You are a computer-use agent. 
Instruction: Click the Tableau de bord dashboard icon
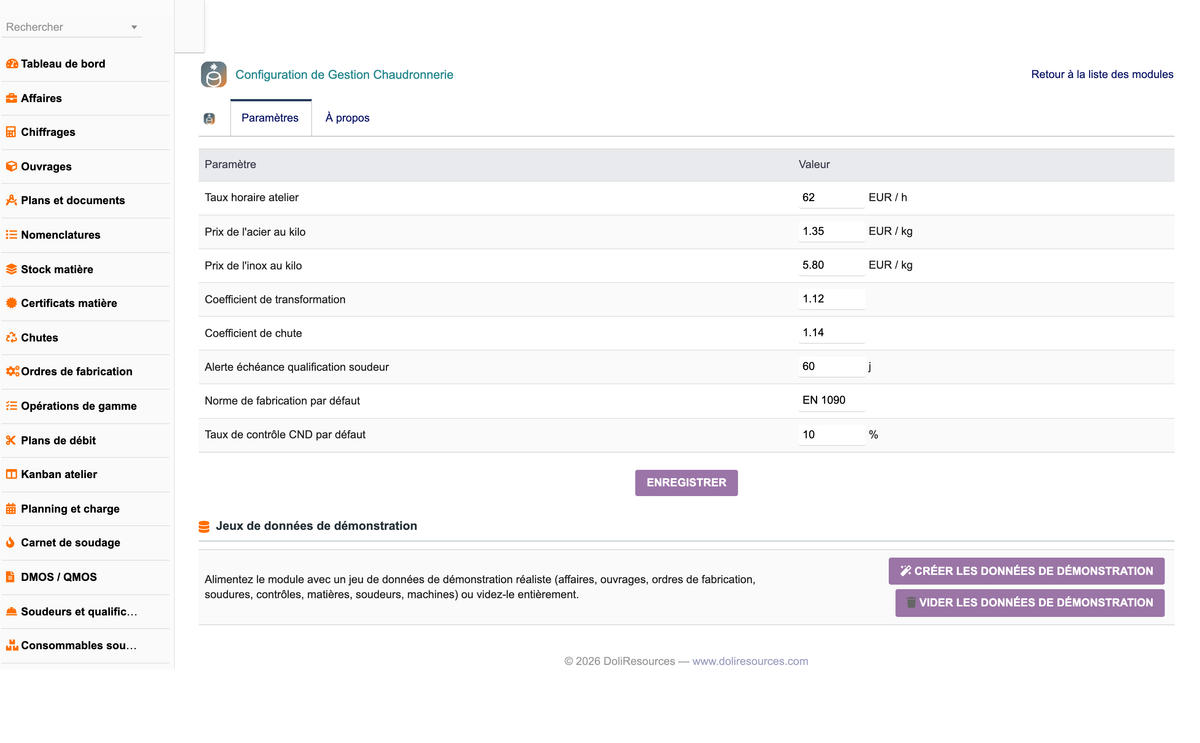coord(12,64)
